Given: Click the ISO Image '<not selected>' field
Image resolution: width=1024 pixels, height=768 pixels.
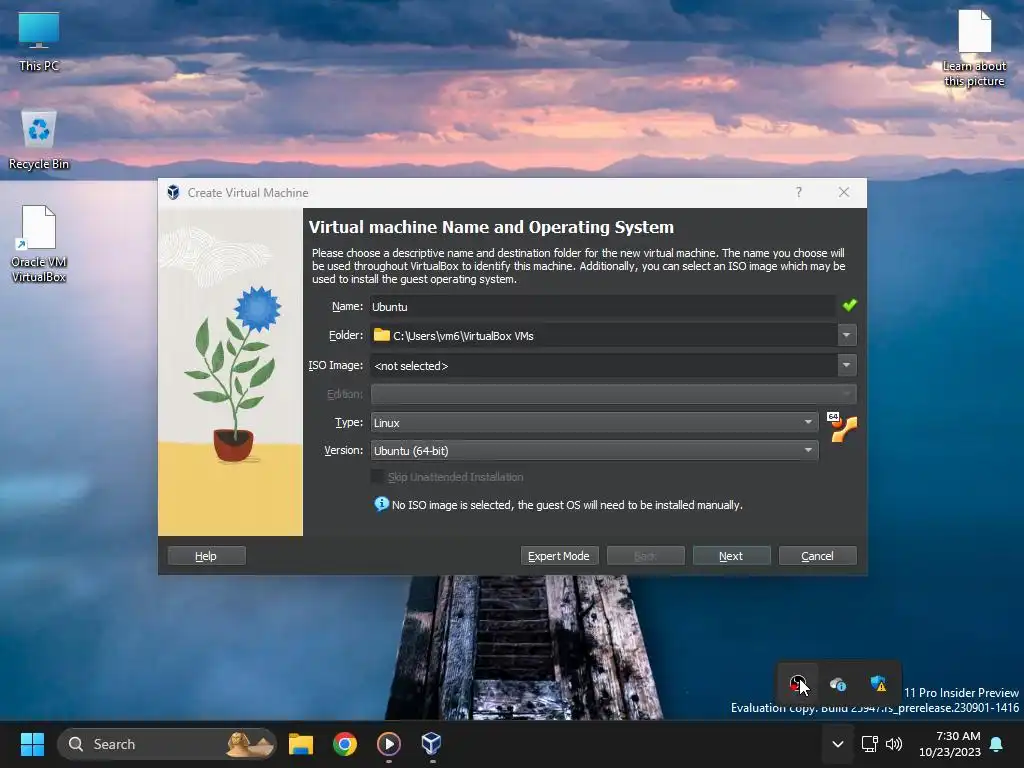Looking at the screenshot, I should pyautogui.click(x=603, y=366).
